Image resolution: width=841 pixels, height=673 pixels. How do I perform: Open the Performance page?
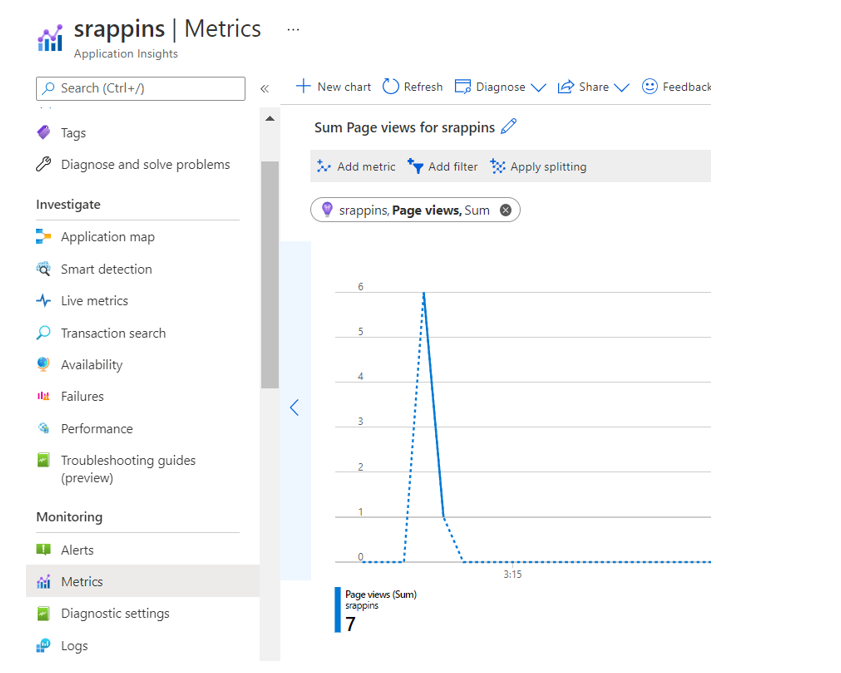(97, 428)
